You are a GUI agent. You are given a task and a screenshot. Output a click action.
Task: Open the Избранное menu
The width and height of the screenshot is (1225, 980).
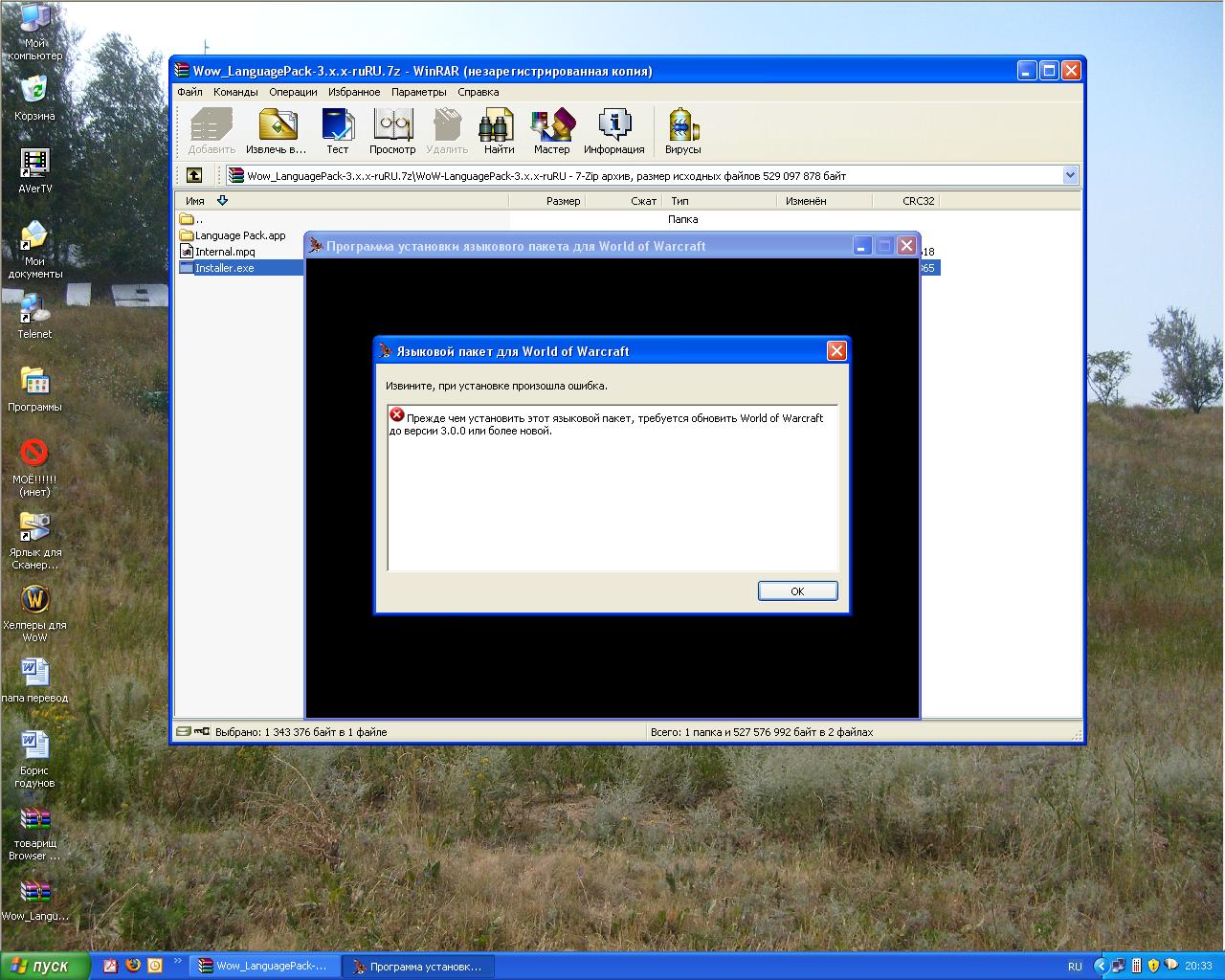(x=354, y=92)
